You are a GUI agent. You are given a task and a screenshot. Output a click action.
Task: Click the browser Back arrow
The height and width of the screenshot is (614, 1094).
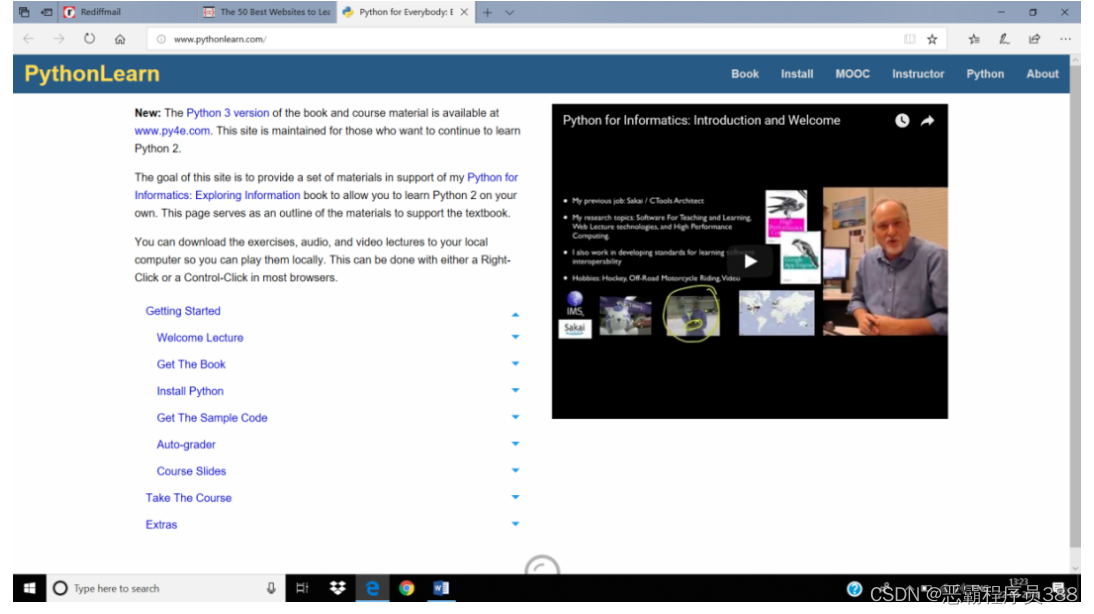[29, 39]
